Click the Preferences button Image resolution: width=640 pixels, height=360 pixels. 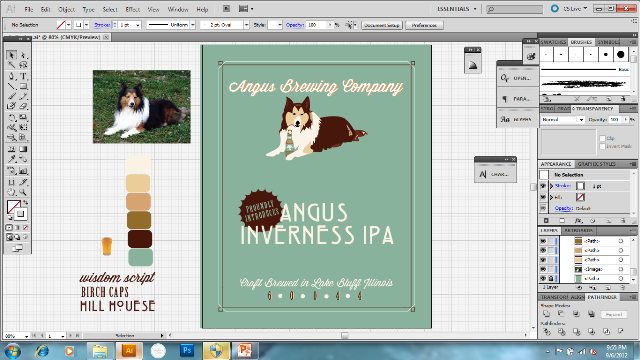pos(424,25)
